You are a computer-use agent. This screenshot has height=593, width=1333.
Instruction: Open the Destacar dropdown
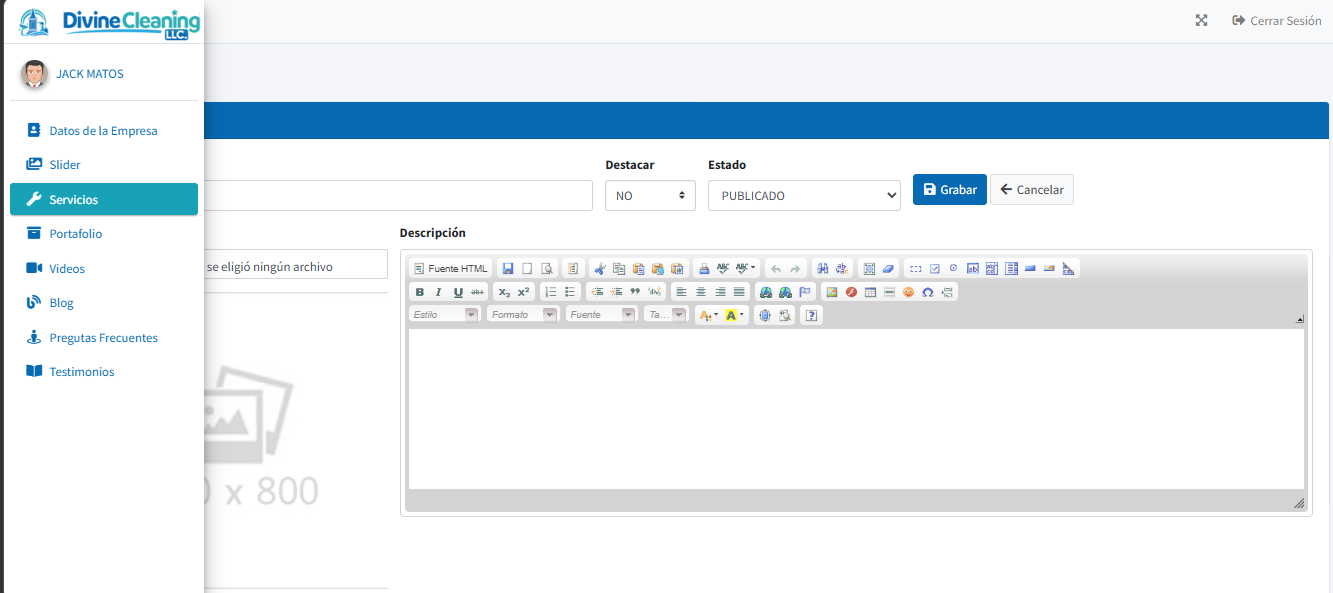650,196
